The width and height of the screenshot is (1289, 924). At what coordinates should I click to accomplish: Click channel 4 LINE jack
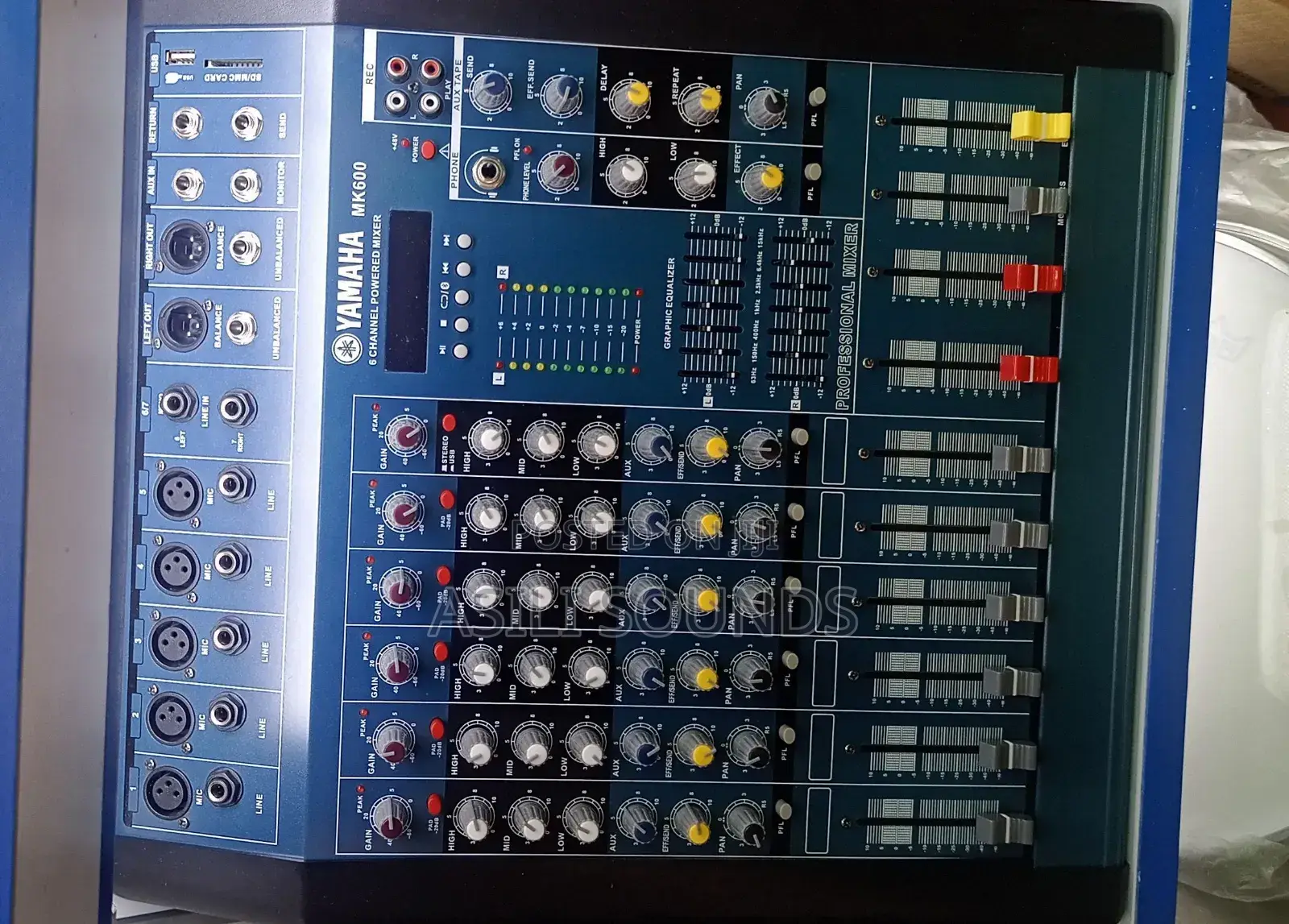pos(233,560)
